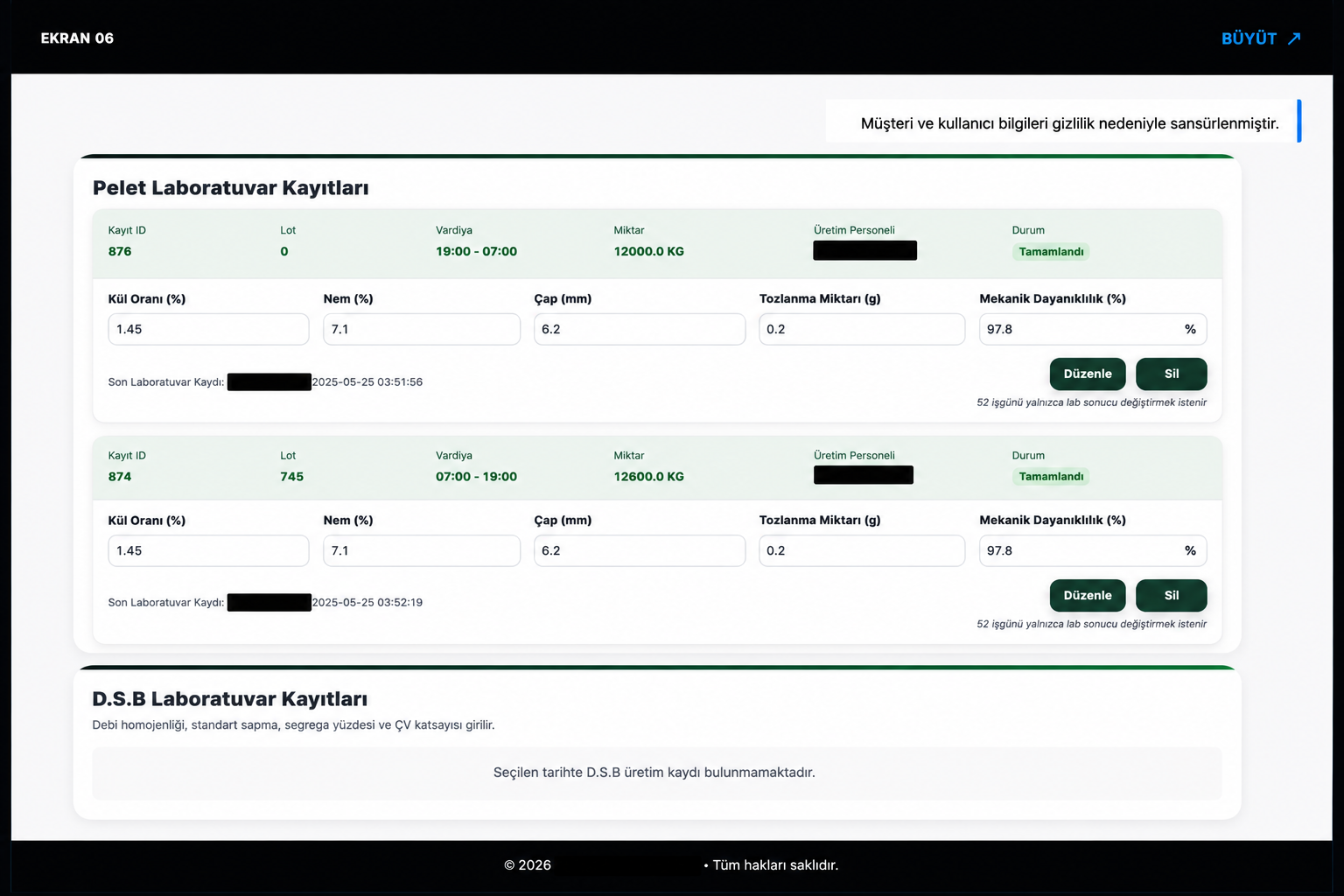Click Mekanik Dayanıklılık field of record 874
This screenshot has height=896, width=1344.
(1093, 550)
